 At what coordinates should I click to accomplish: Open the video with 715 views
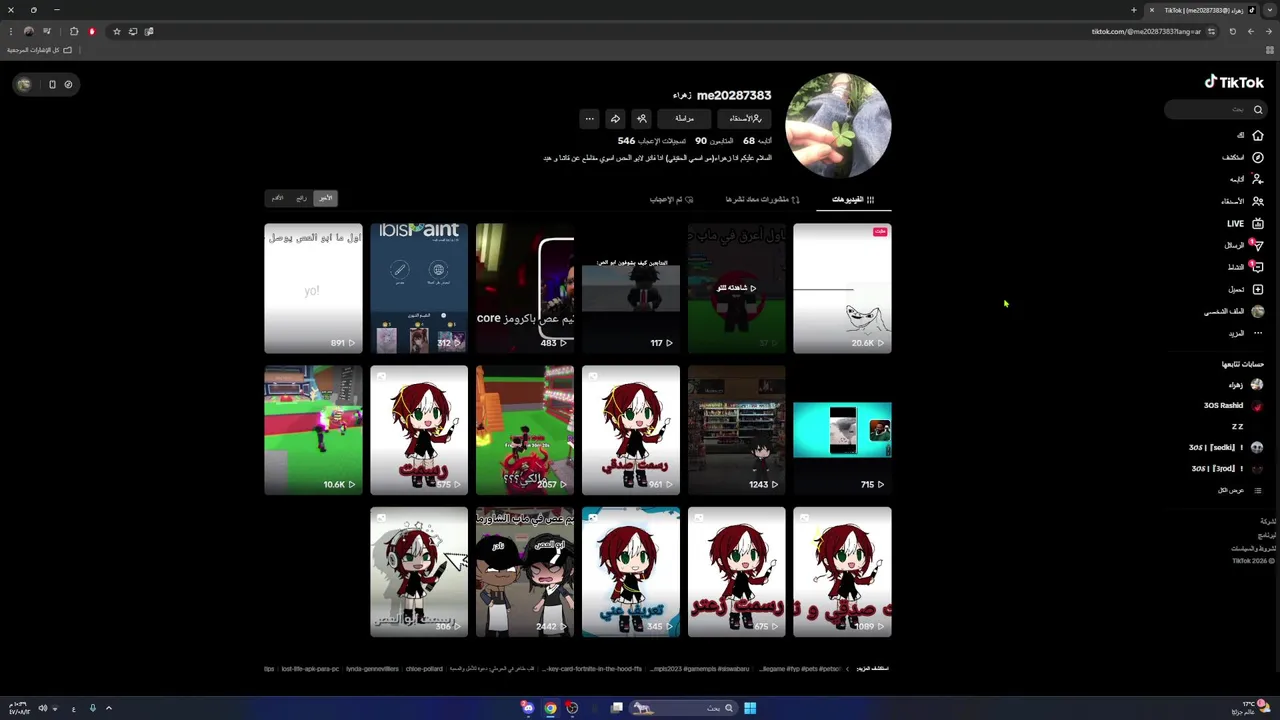click(842, 430)
